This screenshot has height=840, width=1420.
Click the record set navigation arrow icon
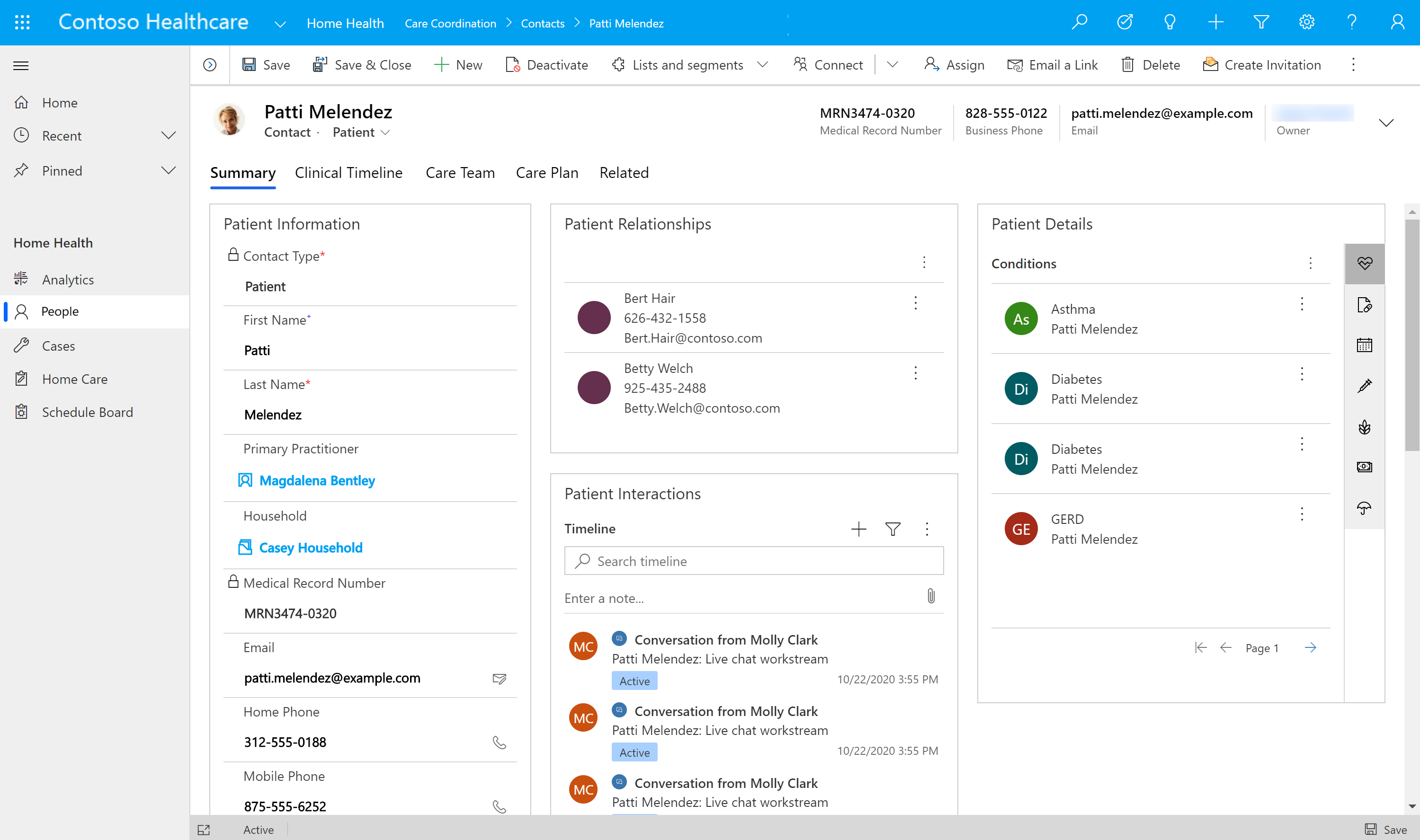[x=209, y=65]
